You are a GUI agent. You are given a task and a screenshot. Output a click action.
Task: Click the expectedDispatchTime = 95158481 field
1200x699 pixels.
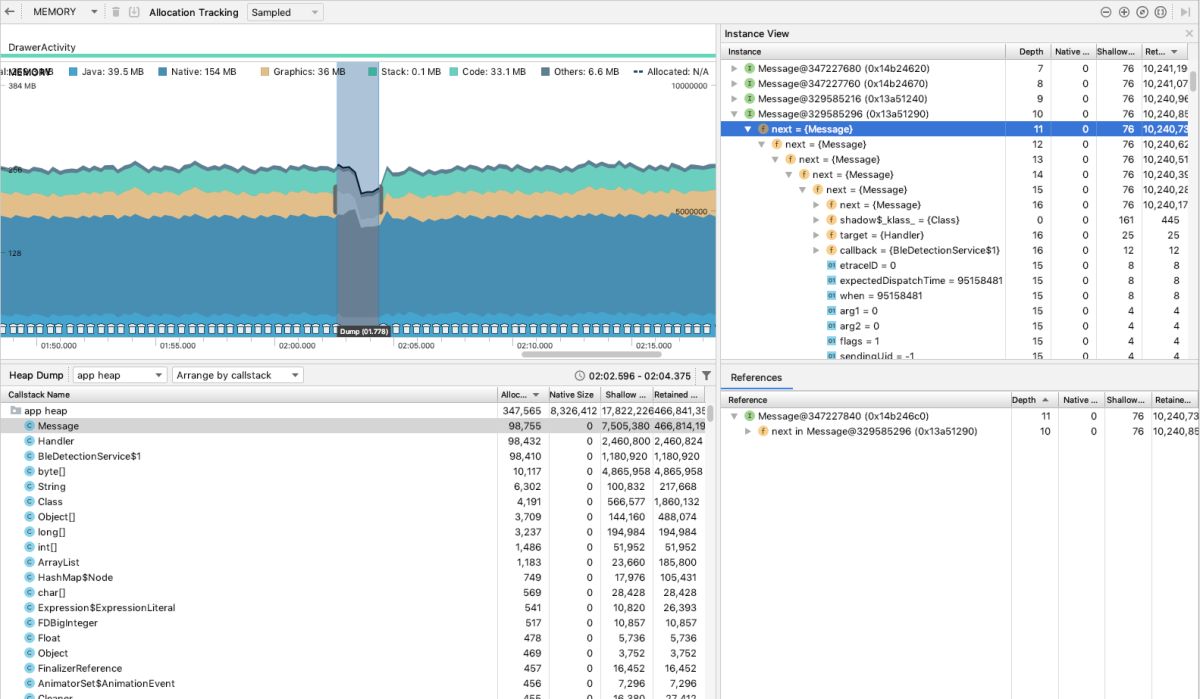[x=921, y=281]
